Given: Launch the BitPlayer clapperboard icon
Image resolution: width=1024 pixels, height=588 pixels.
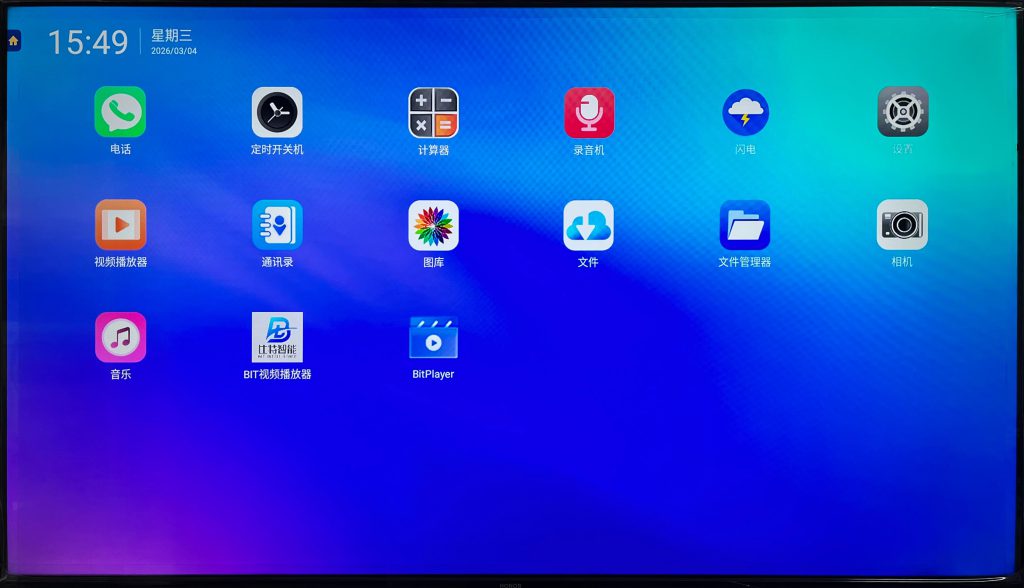Looking at the screenshot, I should (433, 337).
